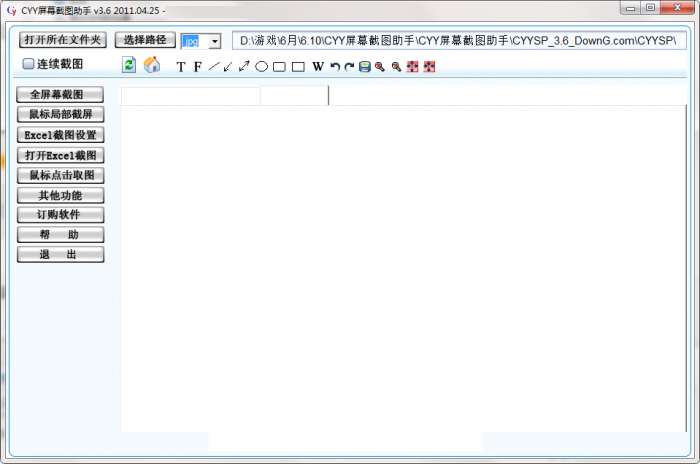Click the blank screenshot canvas area
Viewport: 700px width, 464px height.
[403, 268]
